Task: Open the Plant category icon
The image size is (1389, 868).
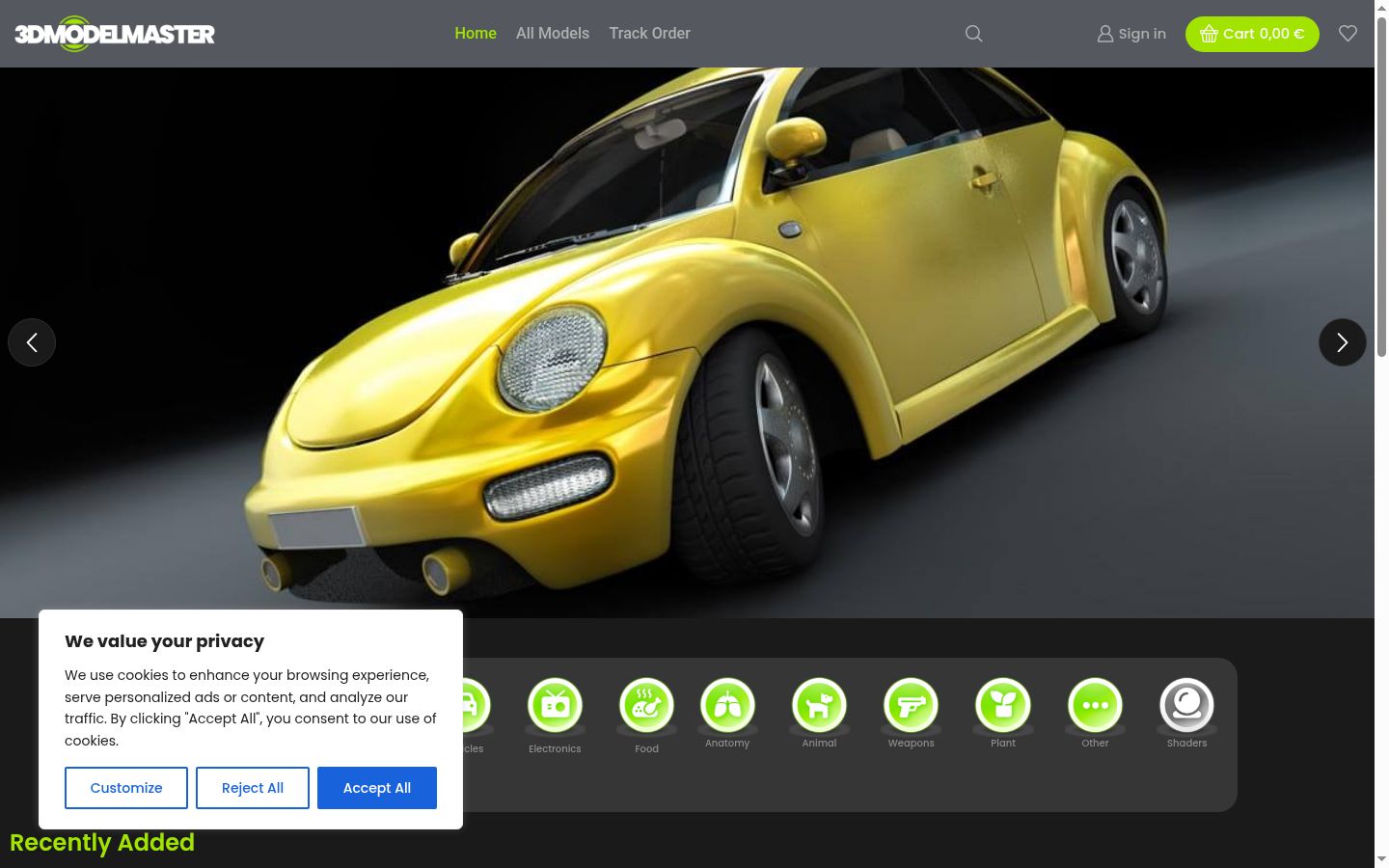Action: (x=1003, y=706)
